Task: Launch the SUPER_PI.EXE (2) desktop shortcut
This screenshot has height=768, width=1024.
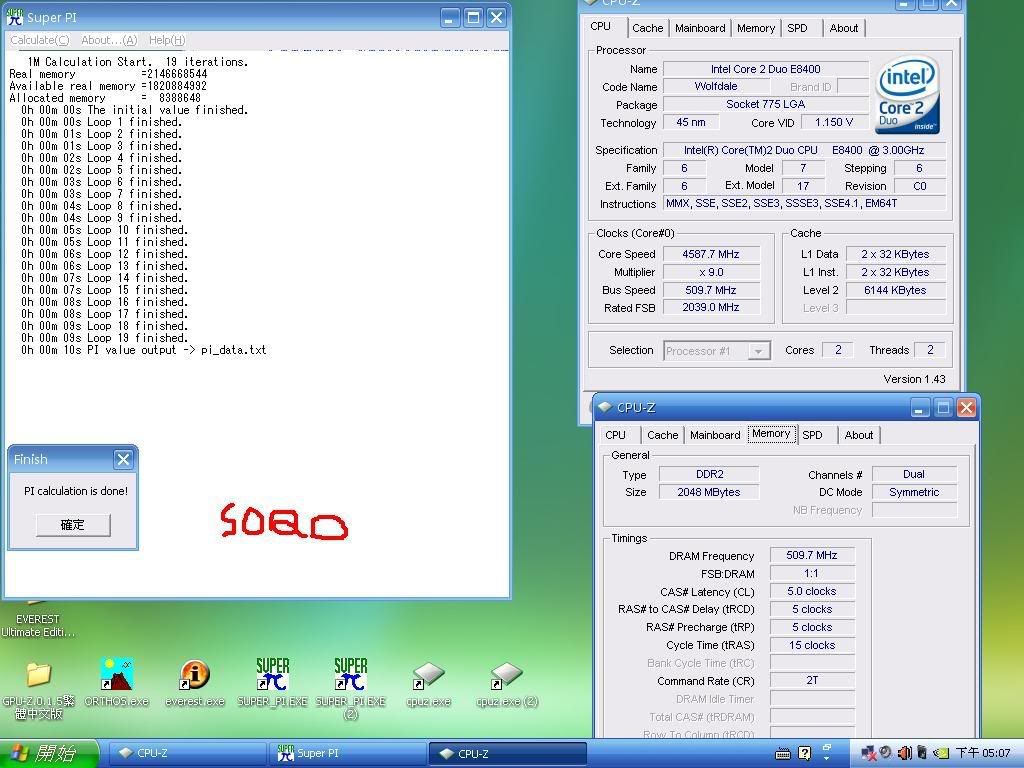Action: click(x=351, y=688)
